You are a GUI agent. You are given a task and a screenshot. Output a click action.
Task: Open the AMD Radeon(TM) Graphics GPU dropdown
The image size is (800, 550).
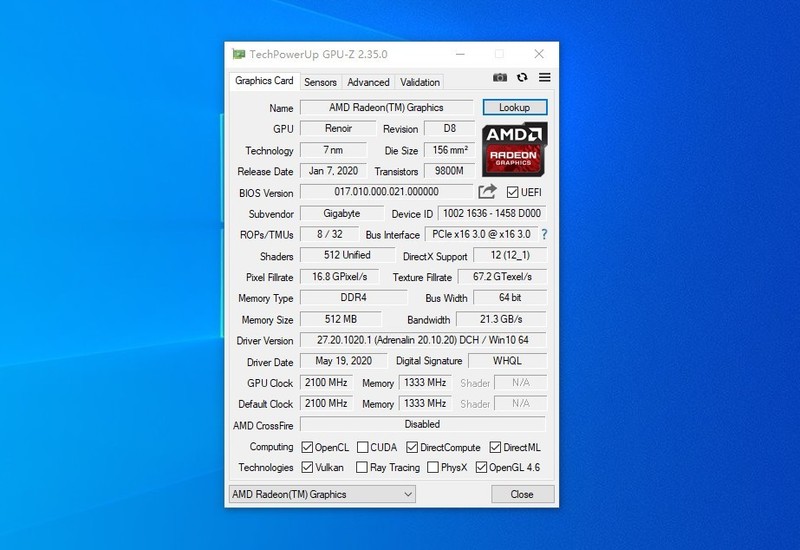(322, 494)
